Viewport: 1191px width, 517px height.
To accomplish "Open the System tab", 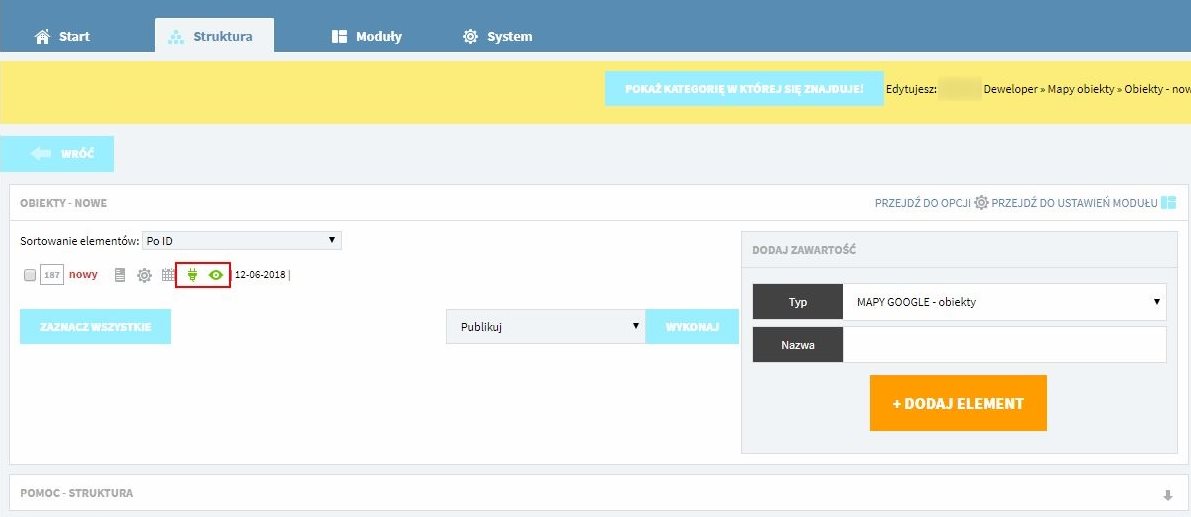I will coord(498,36).
